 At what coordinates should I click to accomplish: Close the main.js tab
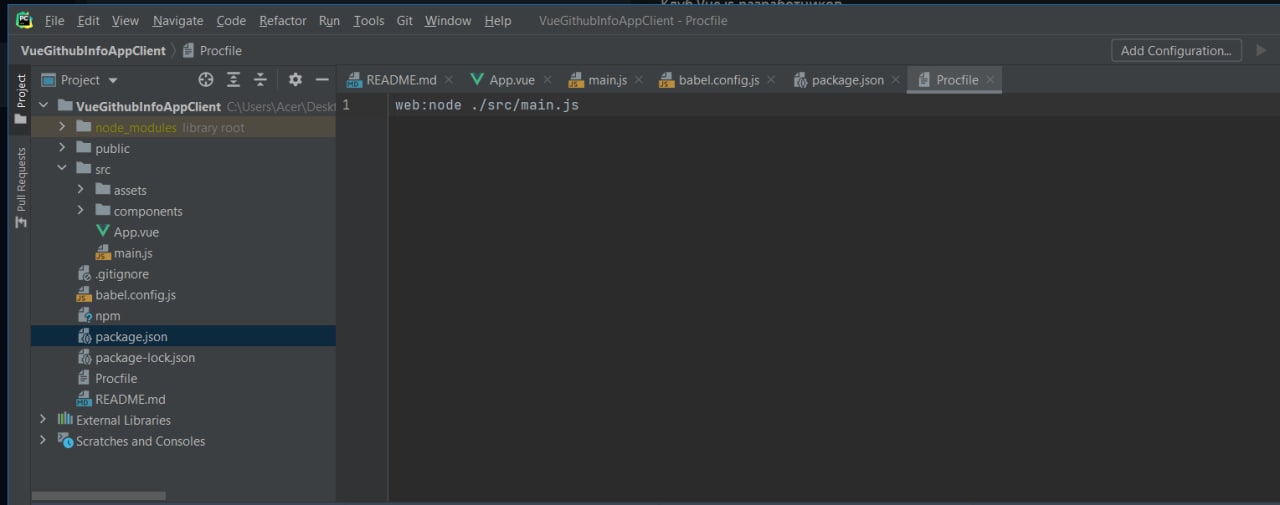[x=639, y=80]
